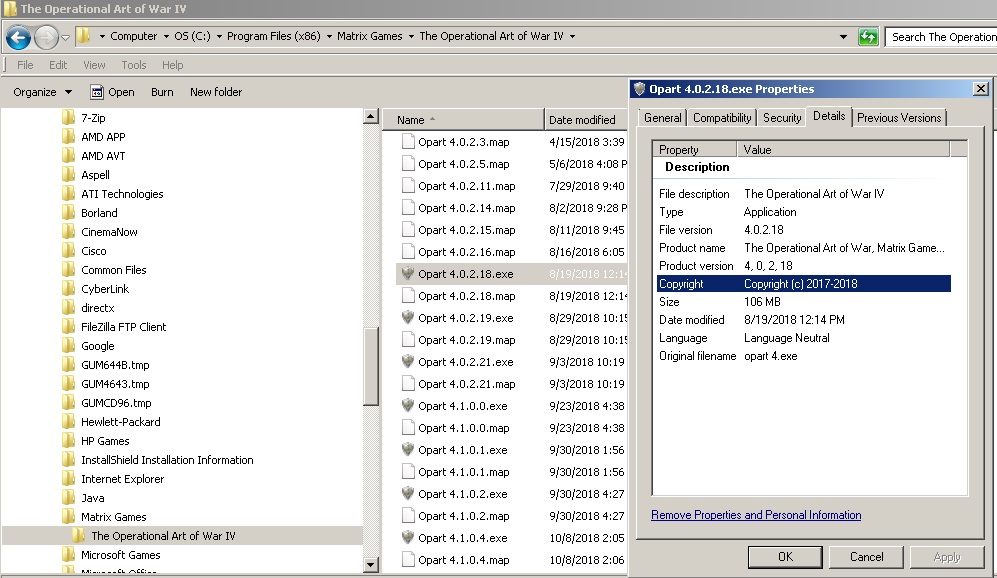Select the Internet Explorer folder icon

[x=69, y=479]
